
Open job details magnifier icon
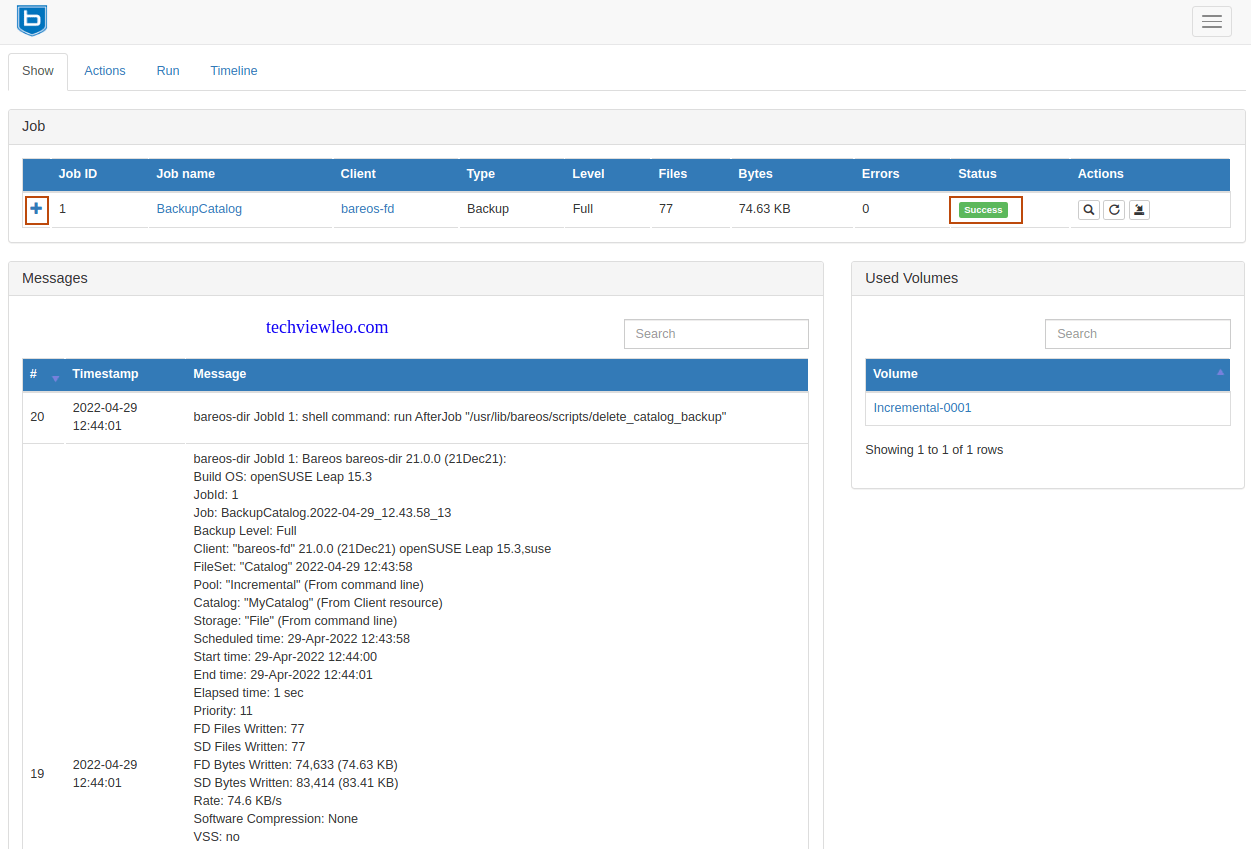click(1089, 210)
